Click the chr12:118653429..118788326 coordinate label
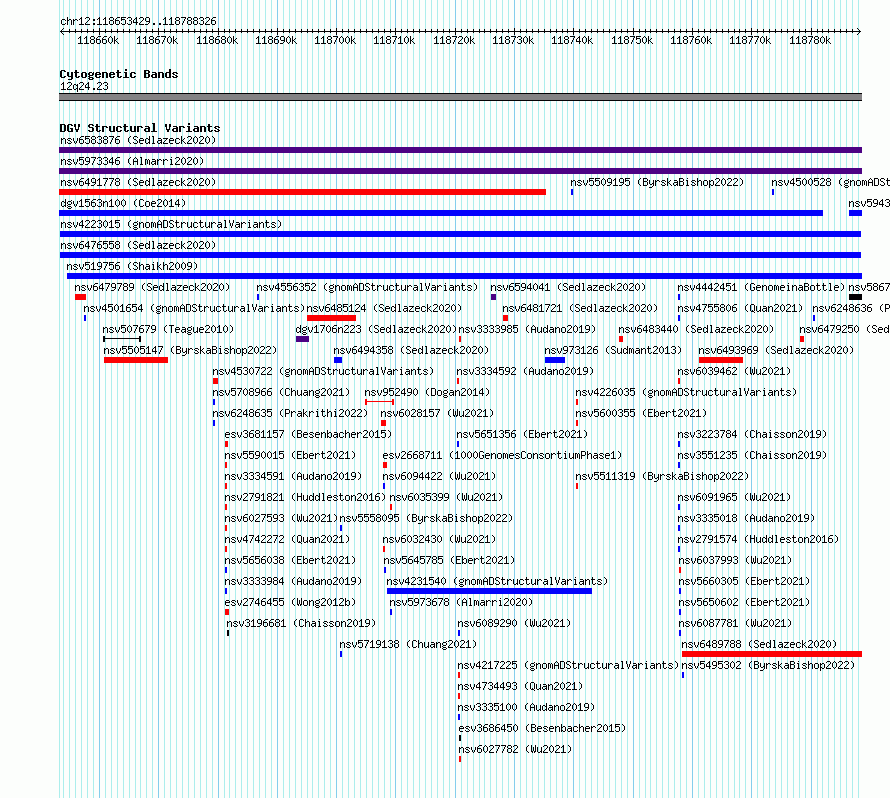Image resolution: width=890 pixels, height=798 pixels. point(138,22)
